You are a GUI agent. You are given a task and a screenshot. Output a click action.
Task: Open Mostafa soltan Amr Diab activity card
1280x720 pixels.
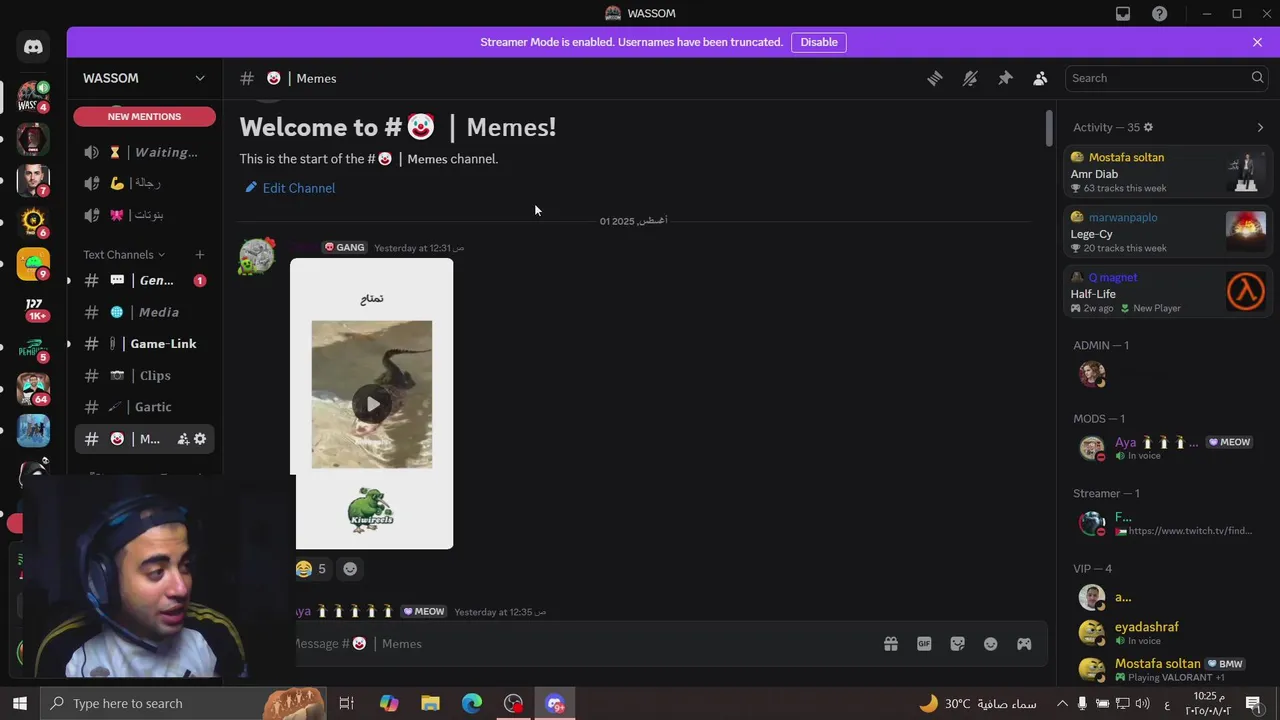pos(1167,173)
